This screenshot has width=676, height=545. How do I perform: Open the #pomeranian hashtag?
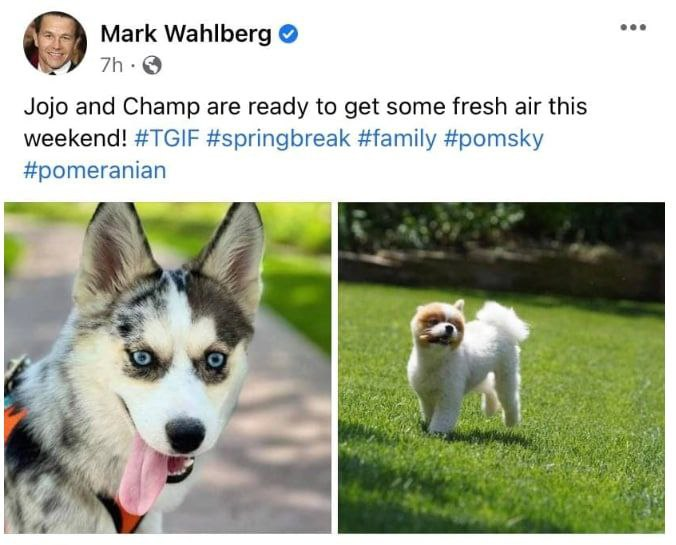(x=95, y=171)
